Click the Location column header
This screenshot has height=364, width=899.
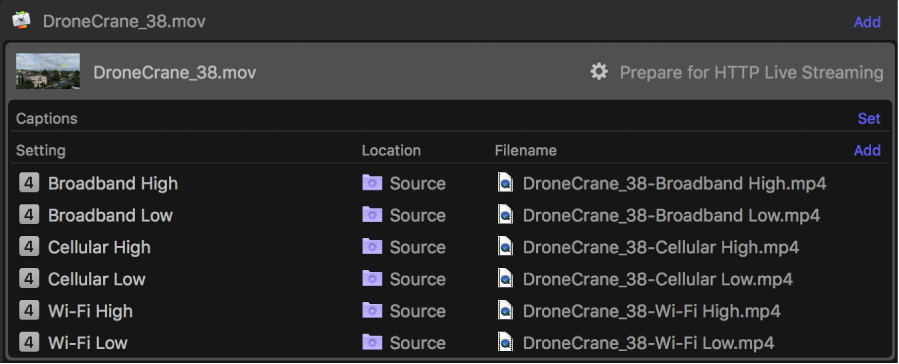[391, 151]
